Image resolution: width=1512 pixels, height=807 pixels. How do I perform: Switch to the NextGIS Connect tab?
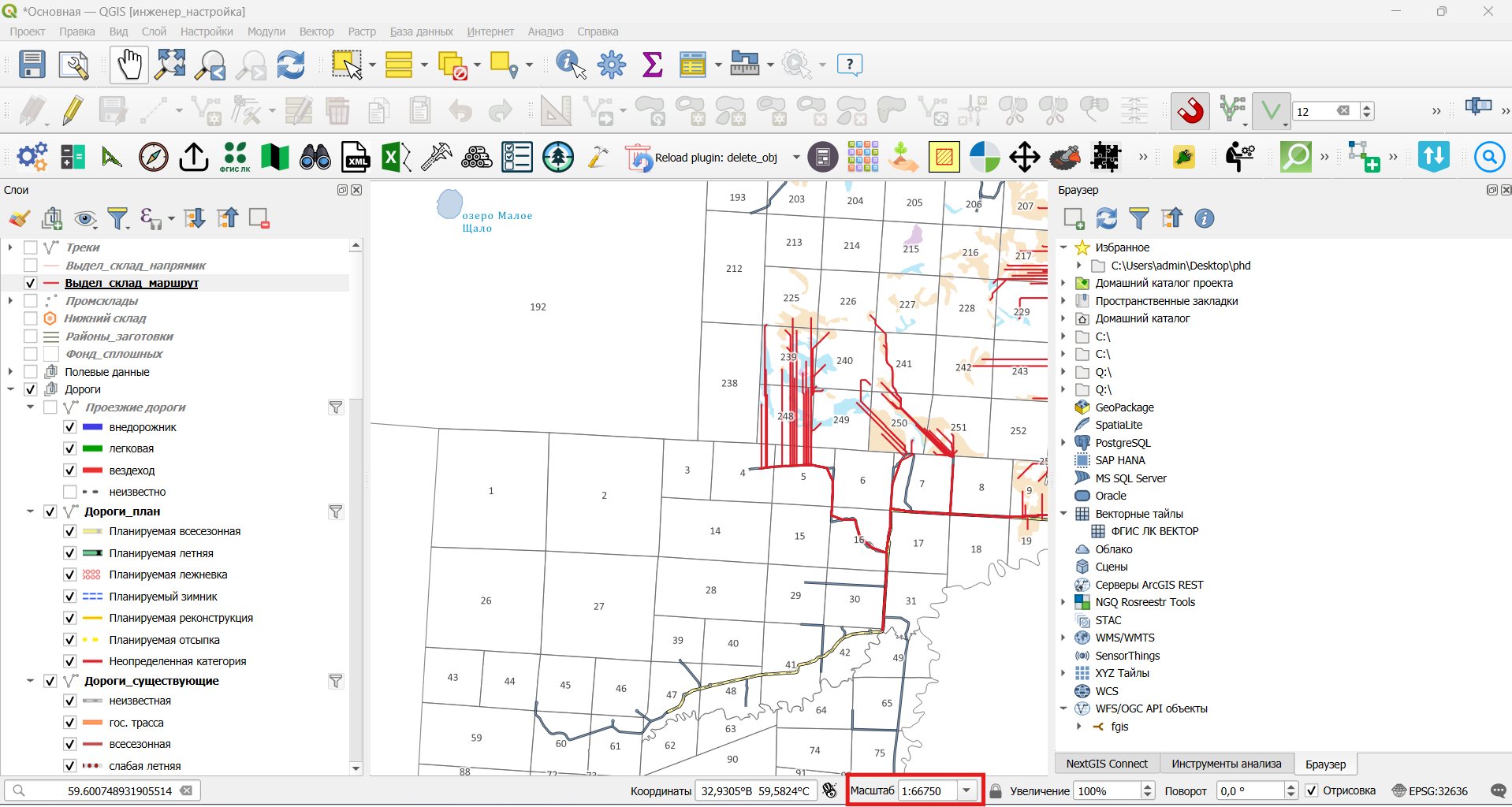(x=1107, y=764)
